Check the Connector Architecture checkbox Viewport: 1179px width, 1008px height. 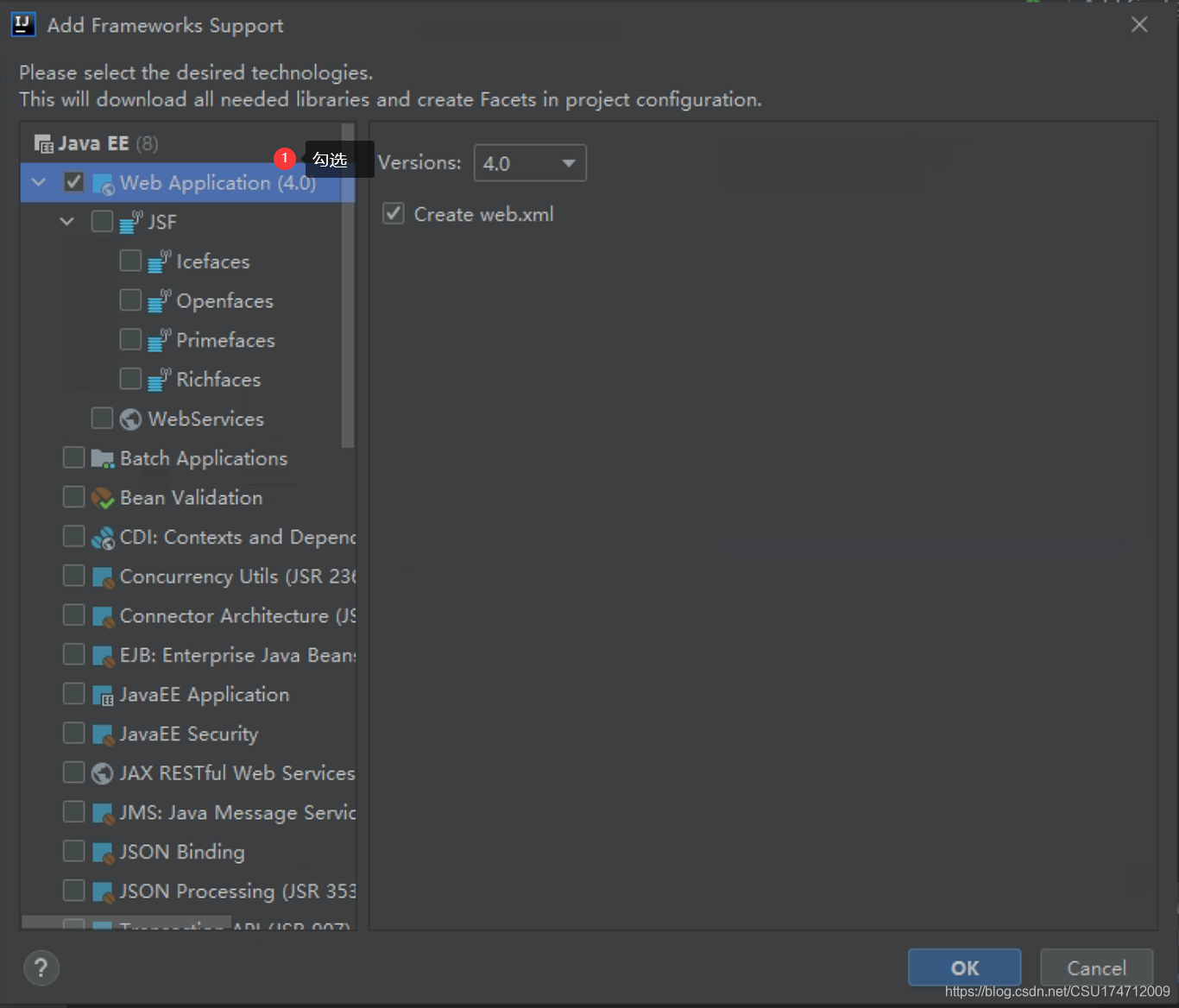[x=73, y=615]
